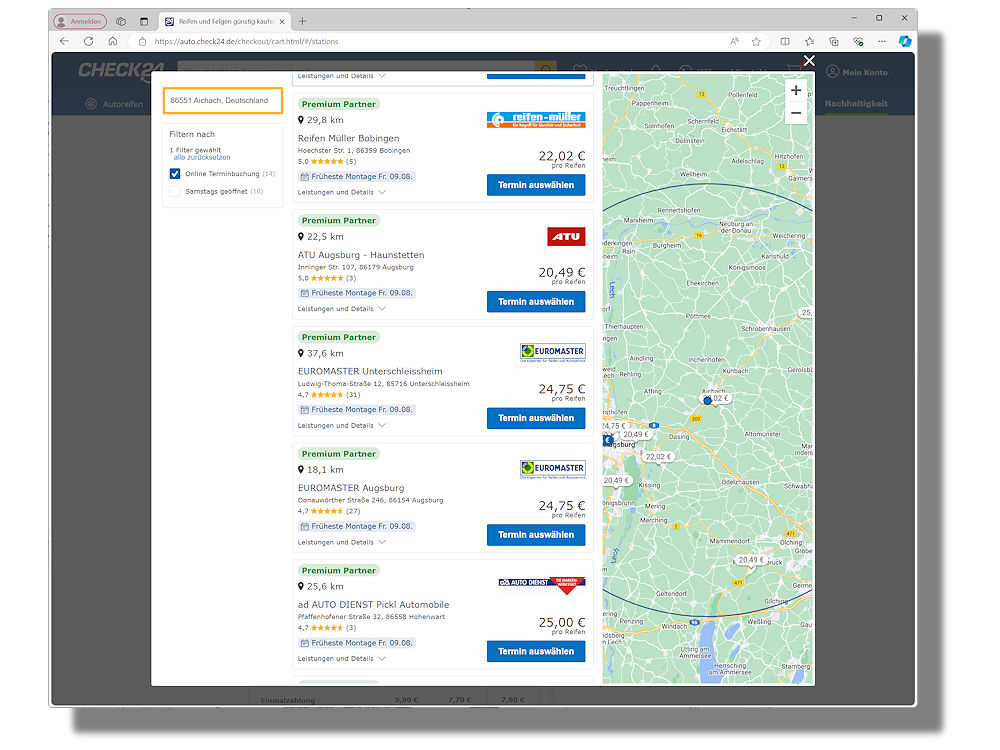
Task: Open the browser settings three dots menu
Action: point(882,41)
